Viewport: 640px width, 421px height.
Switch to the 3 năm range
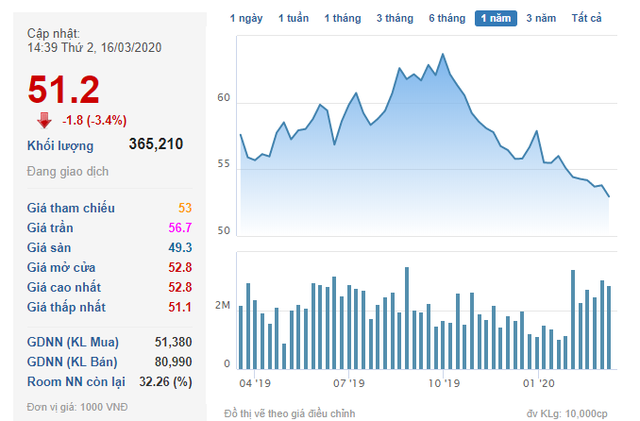541,19
